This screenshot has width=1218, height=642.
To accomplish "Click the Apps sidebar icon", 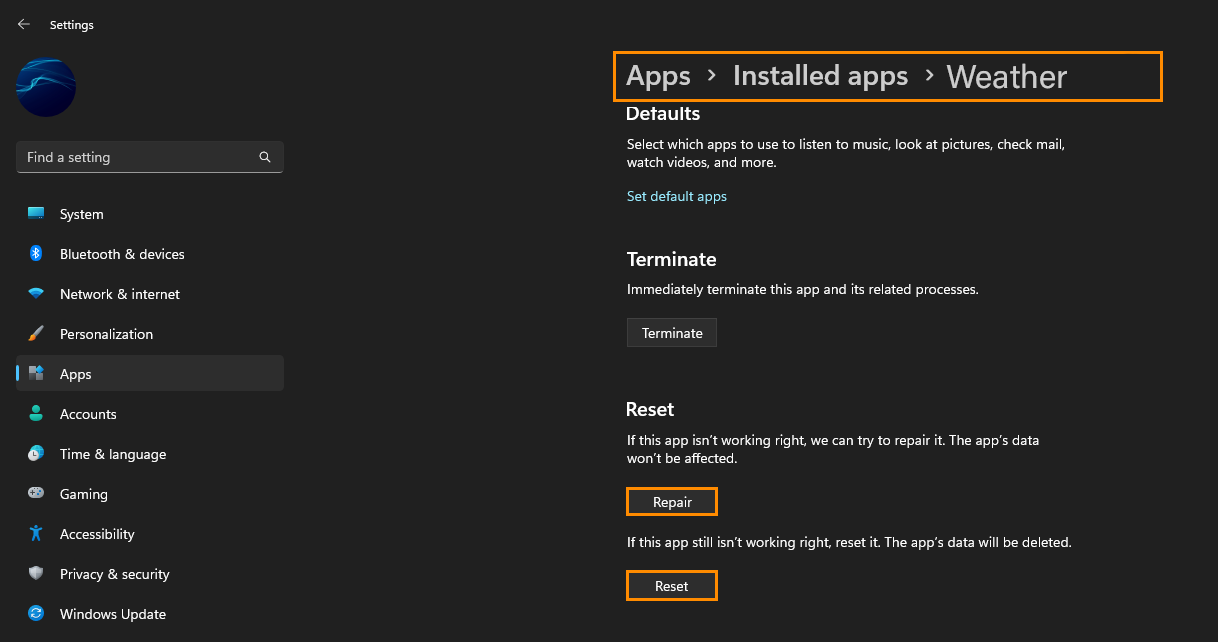I will tap(36, 374).
